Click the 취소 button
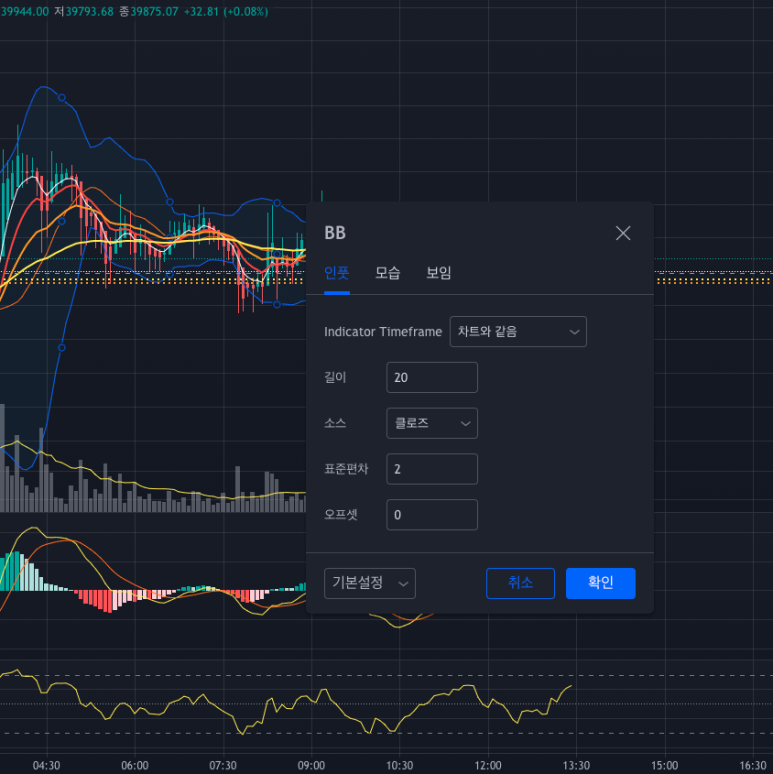This screenshot has width=773, height=774. [x=520, y=583]
